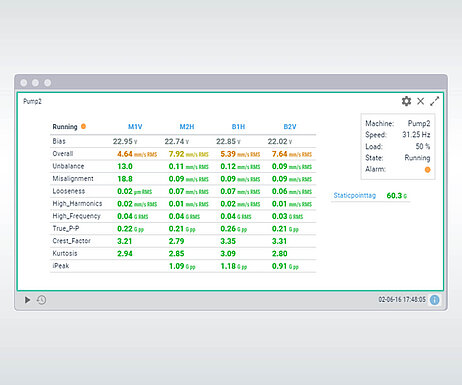Click the Bias M1V value 22.95 V
Image resolution: width=462 pixels, height=385 pixels.
[x=125, y=141]
